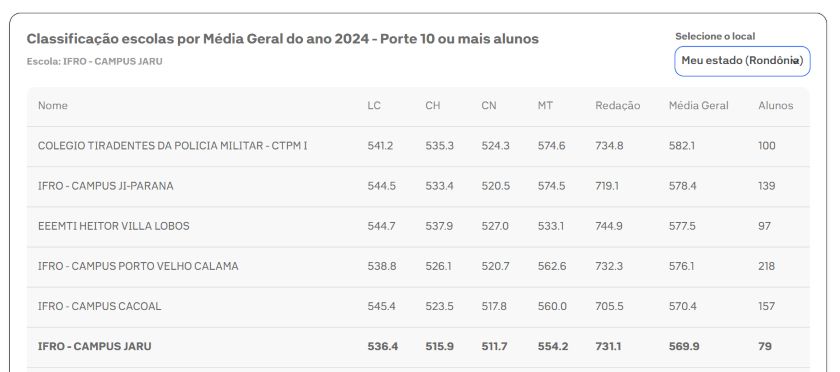Select the EEEMTI HEITOR VILLA LOBOS row
840x372 pixels.
tap(418, 227)
